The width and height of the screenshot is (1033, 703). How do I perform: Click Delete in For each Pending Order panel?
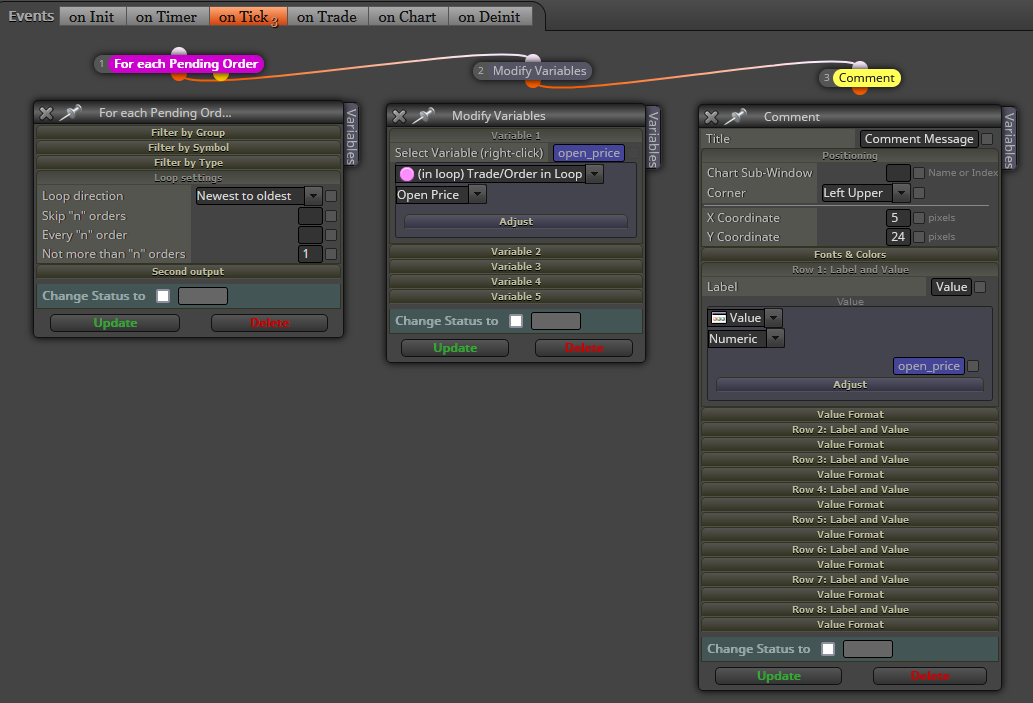tap(269, 323)
